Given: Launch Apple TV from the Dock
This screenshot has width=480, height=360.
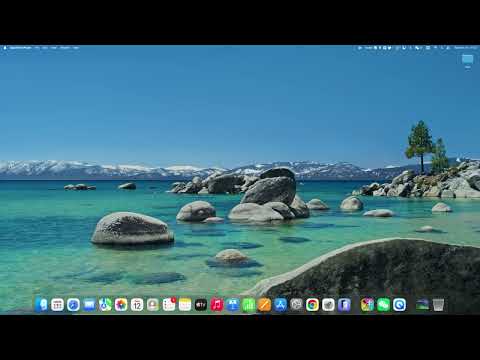Looking at the screenshot, I should (201, 305).
